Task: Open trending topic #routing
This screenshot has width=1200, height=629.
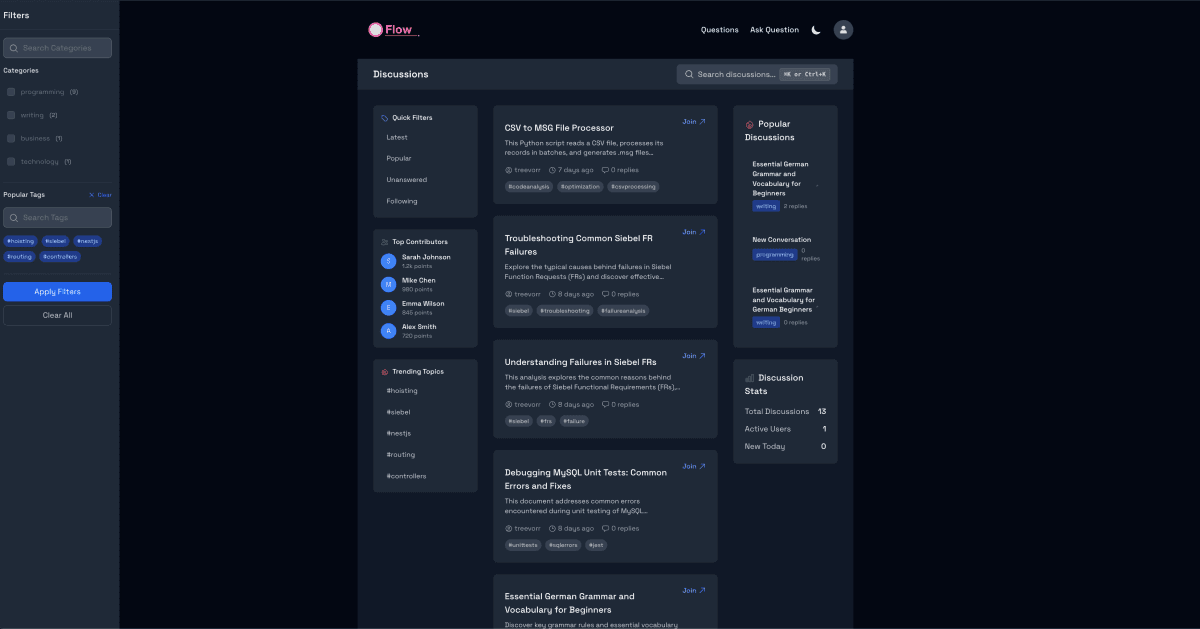Action: (x=401, y=455)
